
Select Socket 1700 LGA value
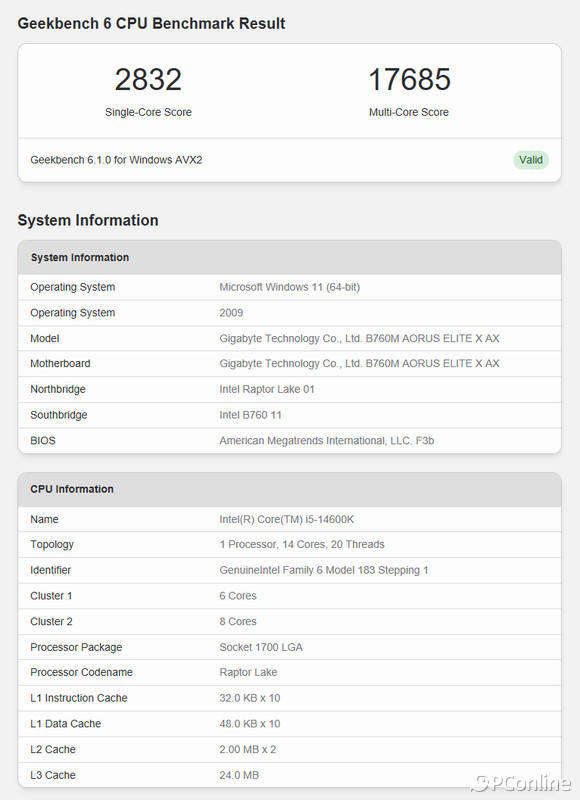(261, 647)
